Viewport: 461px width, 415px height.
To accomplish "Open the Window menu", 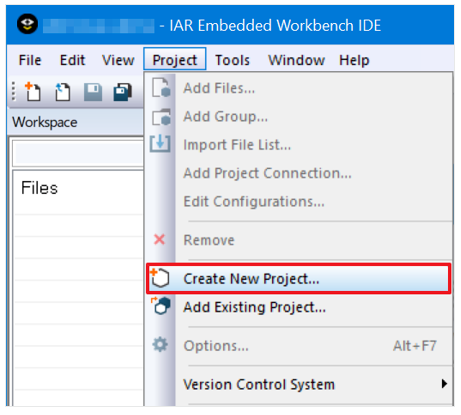I will click(296, 60).
